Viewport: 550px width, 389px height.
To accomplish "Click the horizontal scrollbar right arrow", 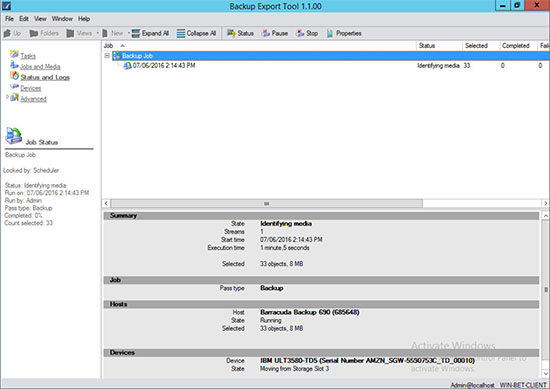I will [x=545, y=203].
